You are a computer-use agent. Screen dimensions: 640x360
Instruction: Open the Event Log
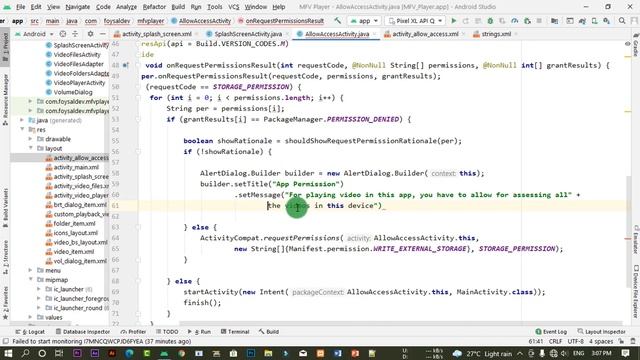pos(551,332)
